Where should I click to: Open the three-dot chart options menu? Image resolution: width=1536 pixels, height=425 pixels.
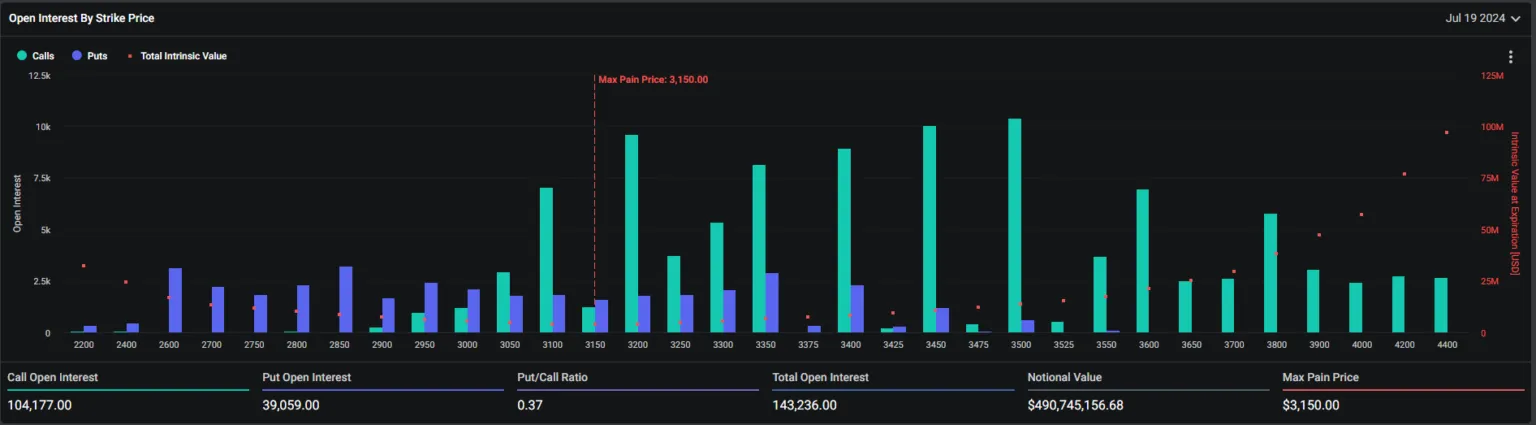pos(1511,57)
